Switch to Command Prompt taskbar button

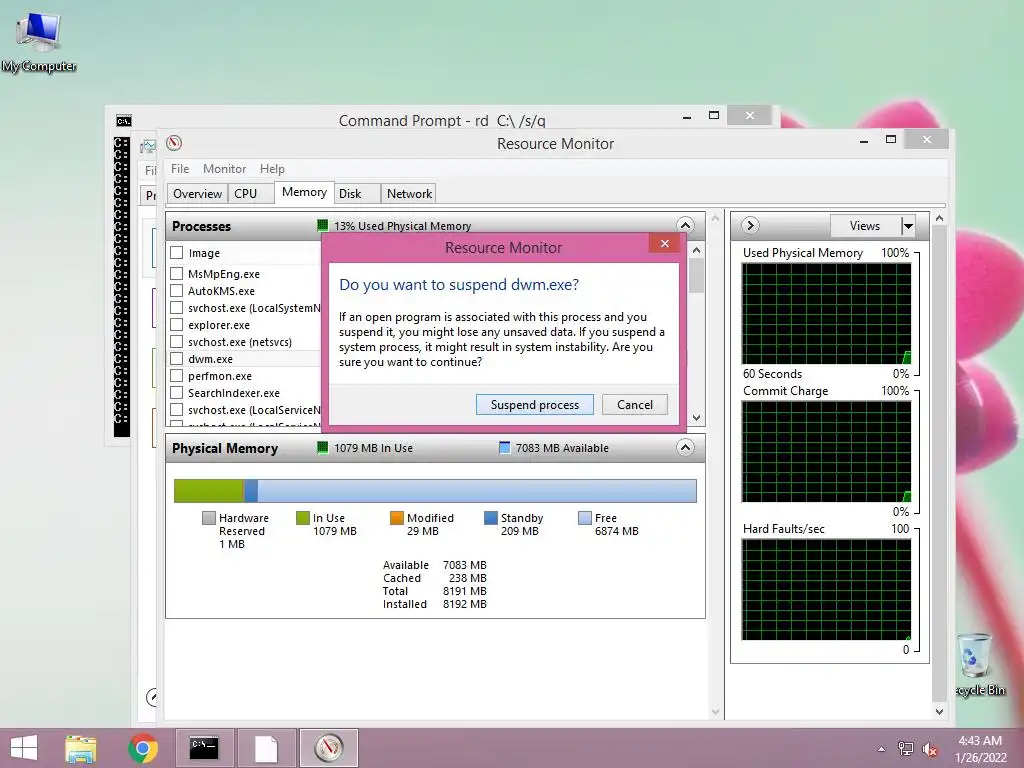(x=204, y=748)
